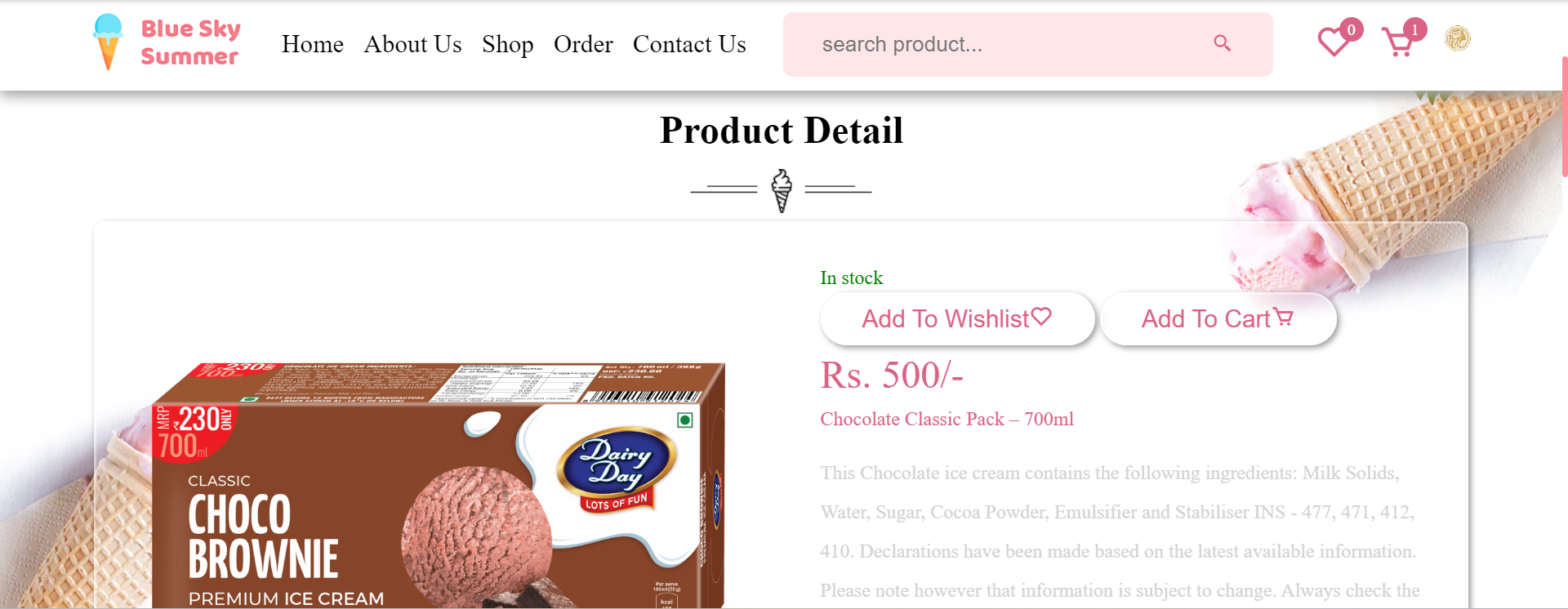Click Add To Cart button

1218,318
